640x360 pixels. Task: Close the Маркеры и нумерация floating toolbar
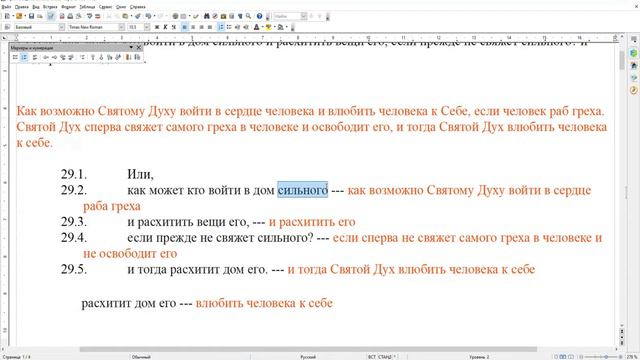(x=139, y=47)
